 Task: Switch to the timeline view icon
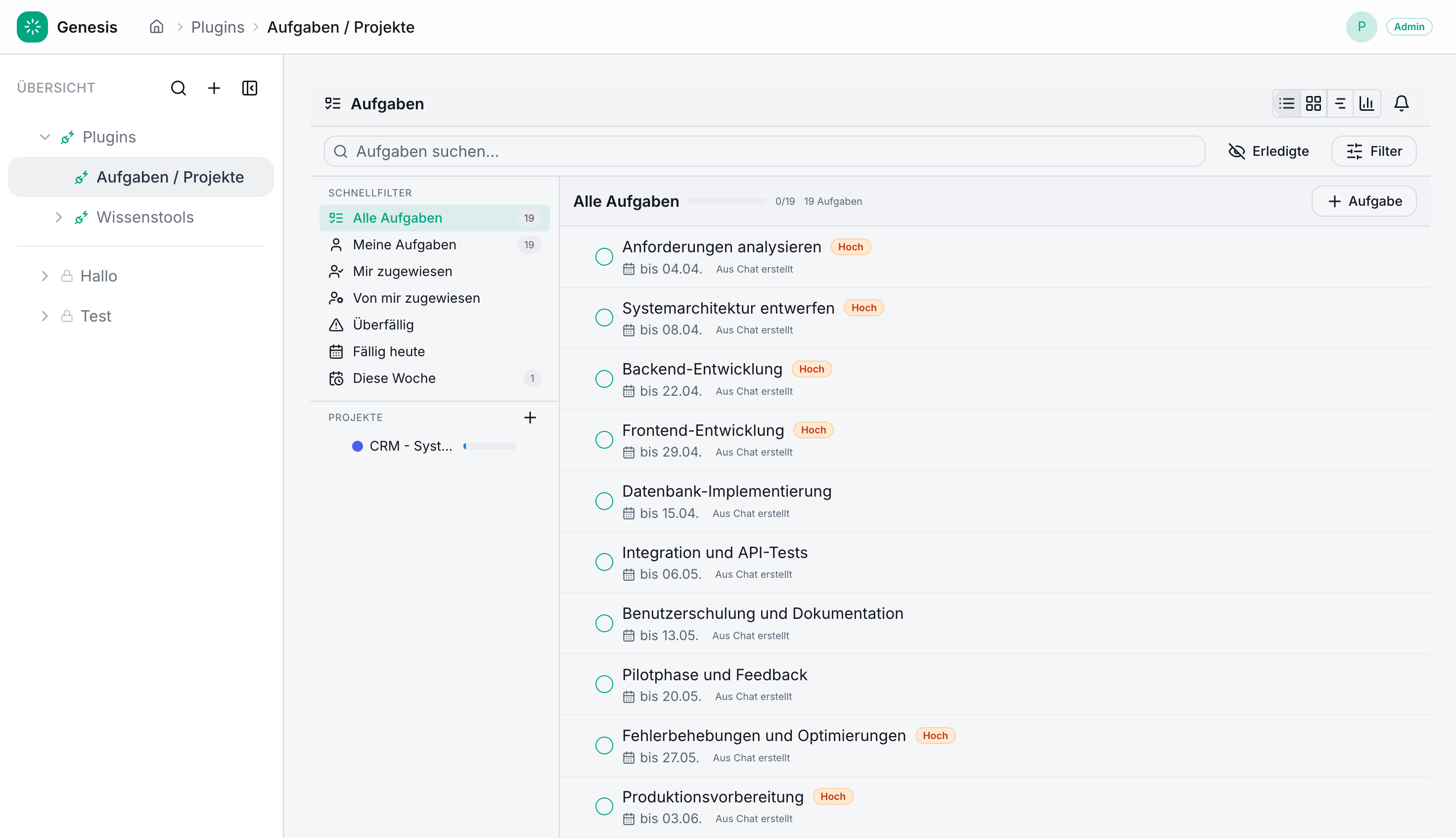pyautogui.click(x=1340, y=103)
